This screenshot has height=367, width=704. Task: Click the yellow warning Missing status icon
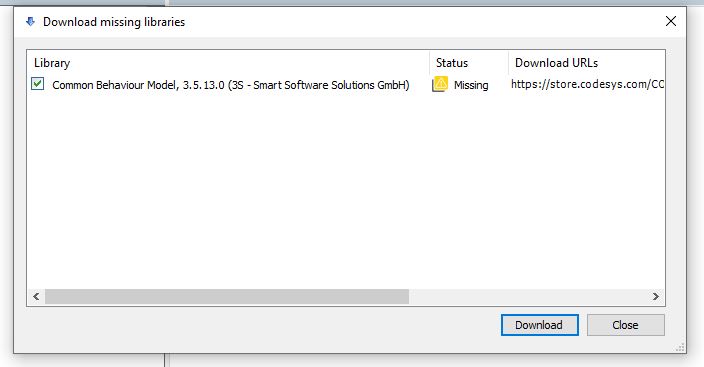(x=440, y=84)
